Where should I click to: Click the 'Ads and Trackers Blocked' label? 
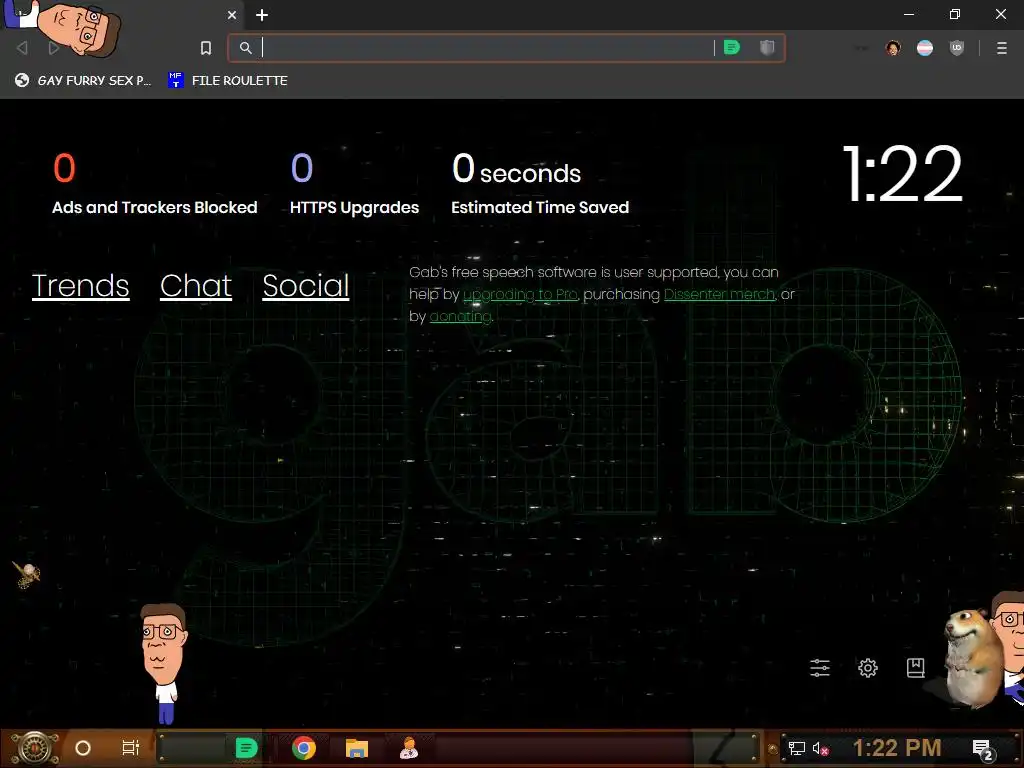155,208
